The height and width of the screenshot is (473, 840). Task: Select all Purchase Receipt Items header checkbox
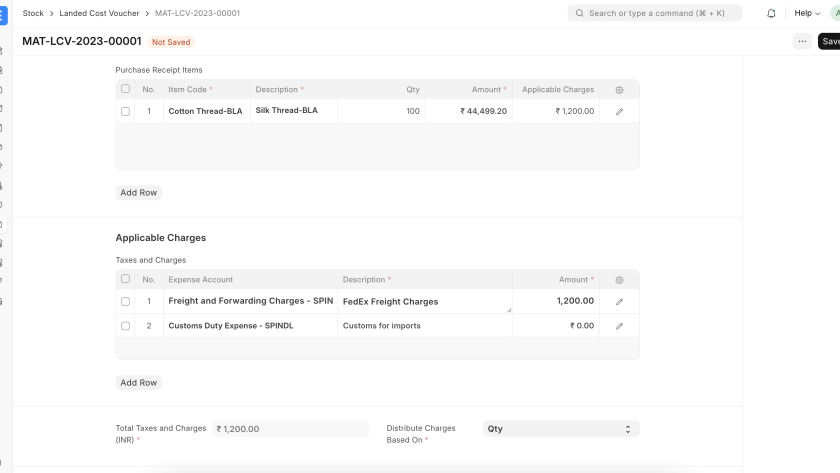[125, 89]
